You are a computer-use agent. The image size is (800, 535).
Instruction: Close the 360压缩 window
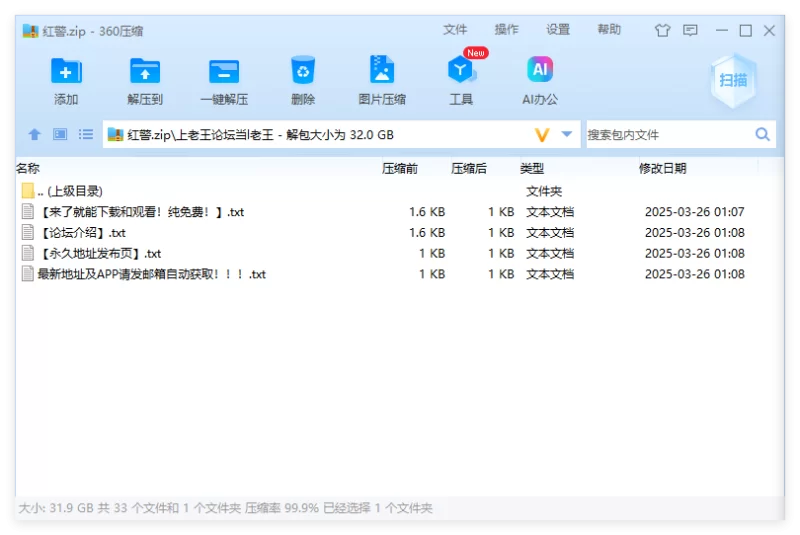coord(769,31)
